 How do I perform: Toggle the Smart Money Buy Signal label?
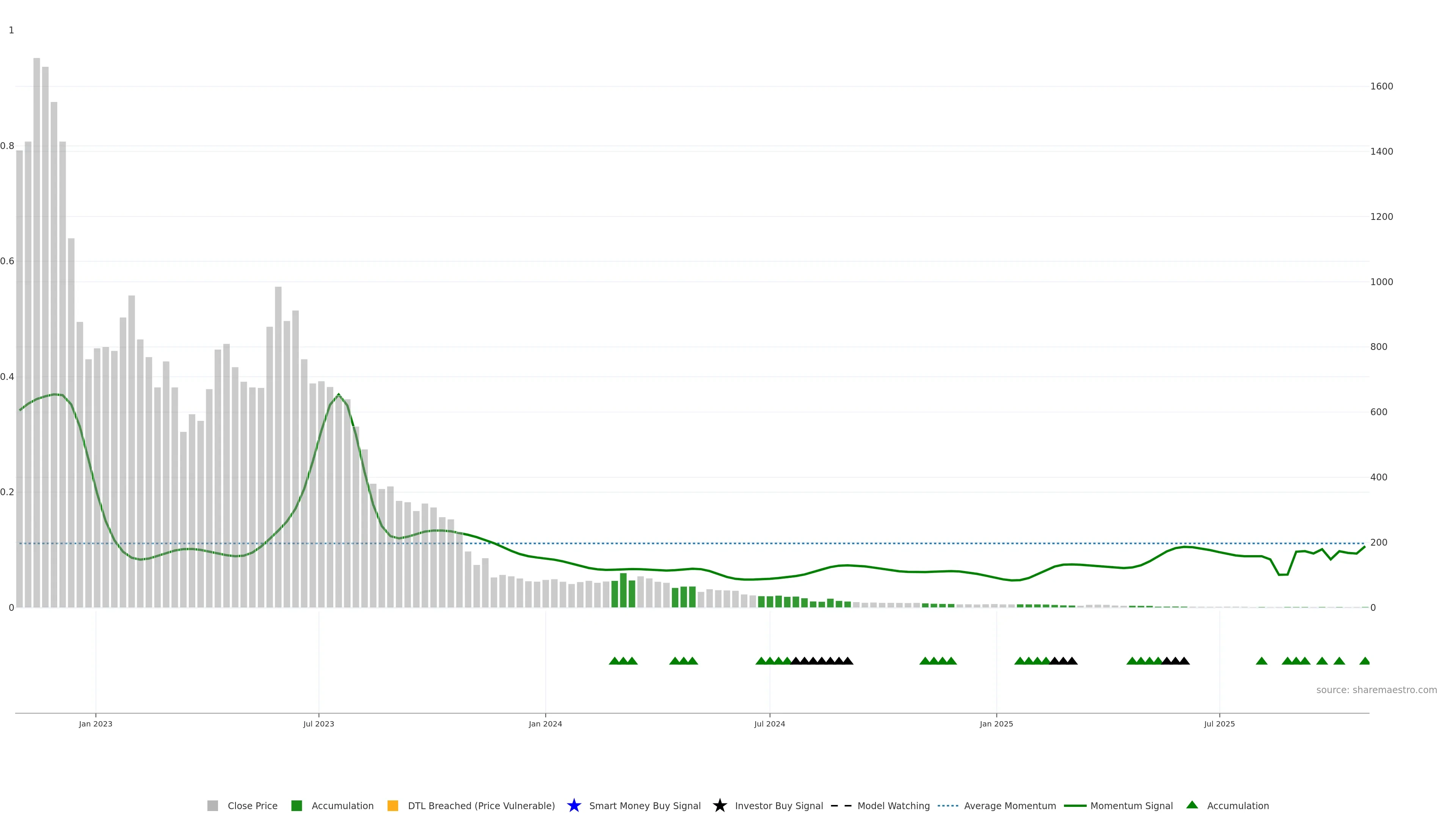point(644,806)
